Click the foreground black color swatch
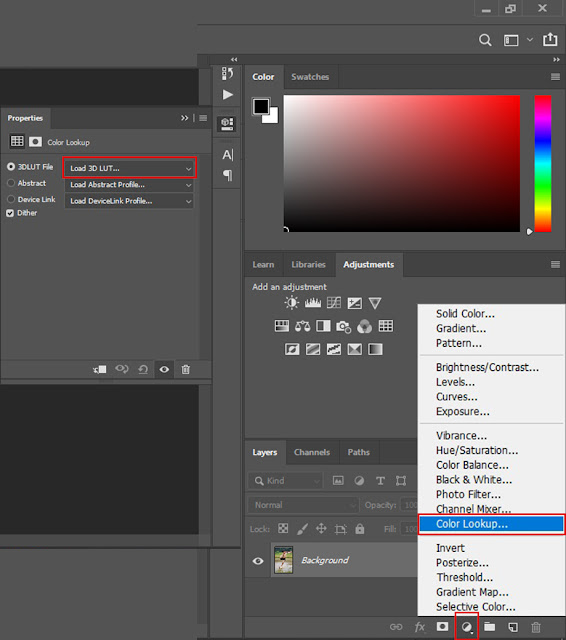This screenshot has height=640, width=566. (x=261, y=107)
